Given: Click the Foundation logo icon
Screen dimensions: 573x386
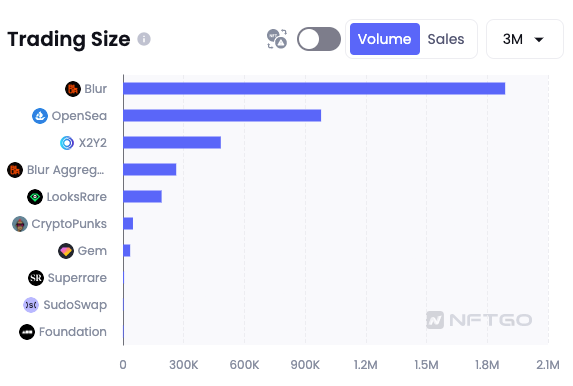Looking at the screenshot, I should [x=27, y=332].
